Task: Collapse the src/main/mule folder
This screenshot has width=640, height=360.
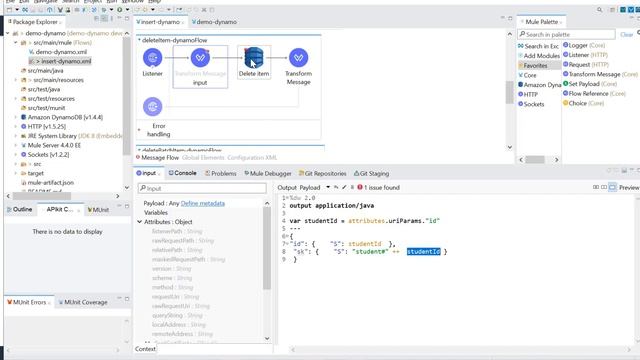Action: coord(16,42)
